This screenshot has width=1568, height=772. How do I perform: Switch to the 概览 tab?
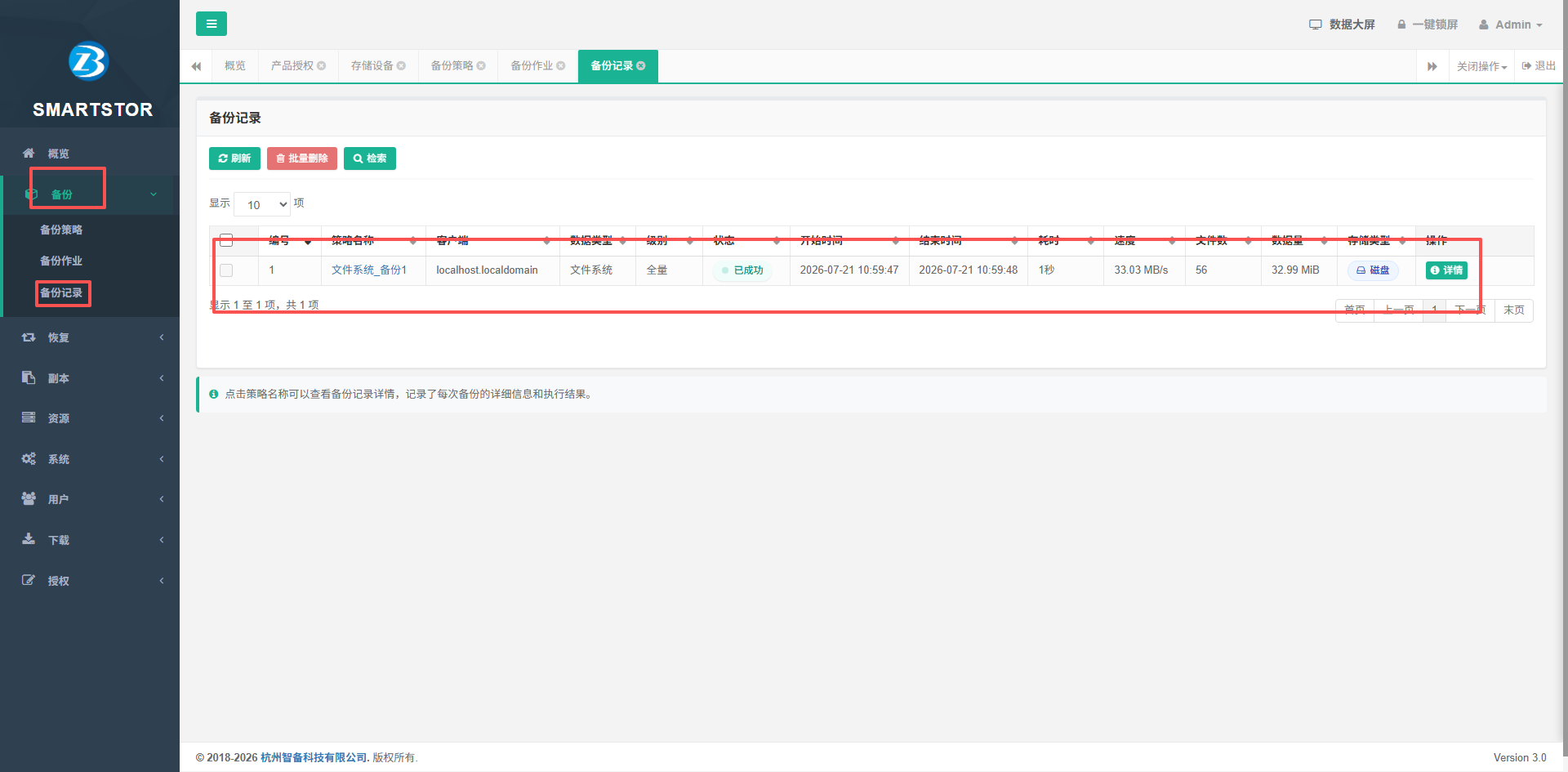point(235,65)
